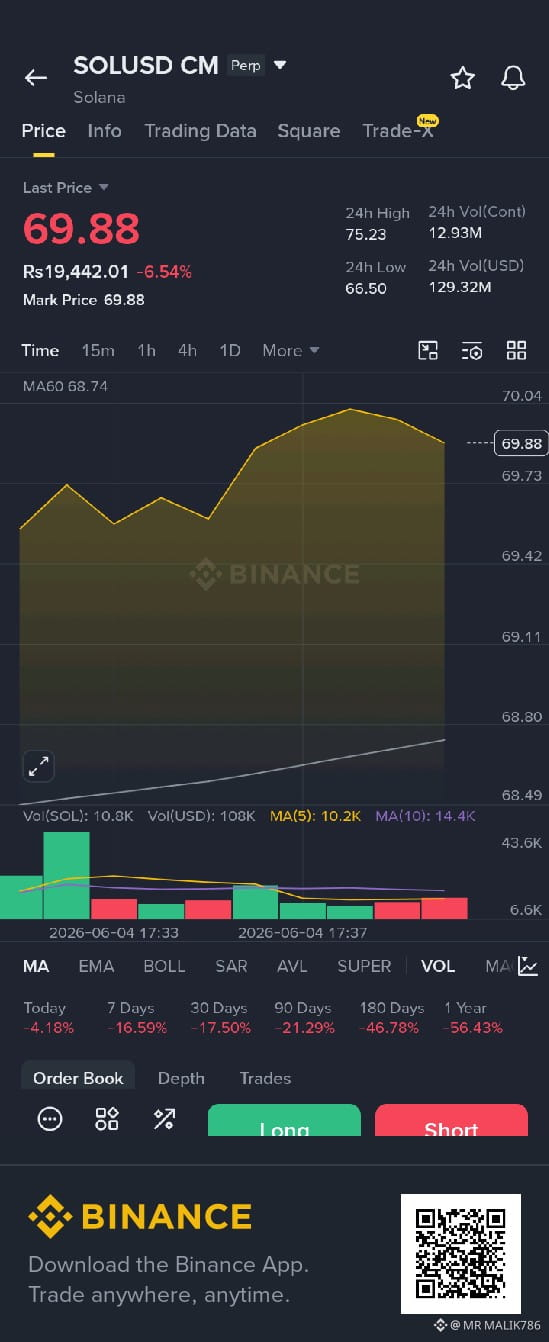Open the indicator chart settings icon
Viewport: 549px width, 1342px height.
pyautogui.click(x=528, y=966)
